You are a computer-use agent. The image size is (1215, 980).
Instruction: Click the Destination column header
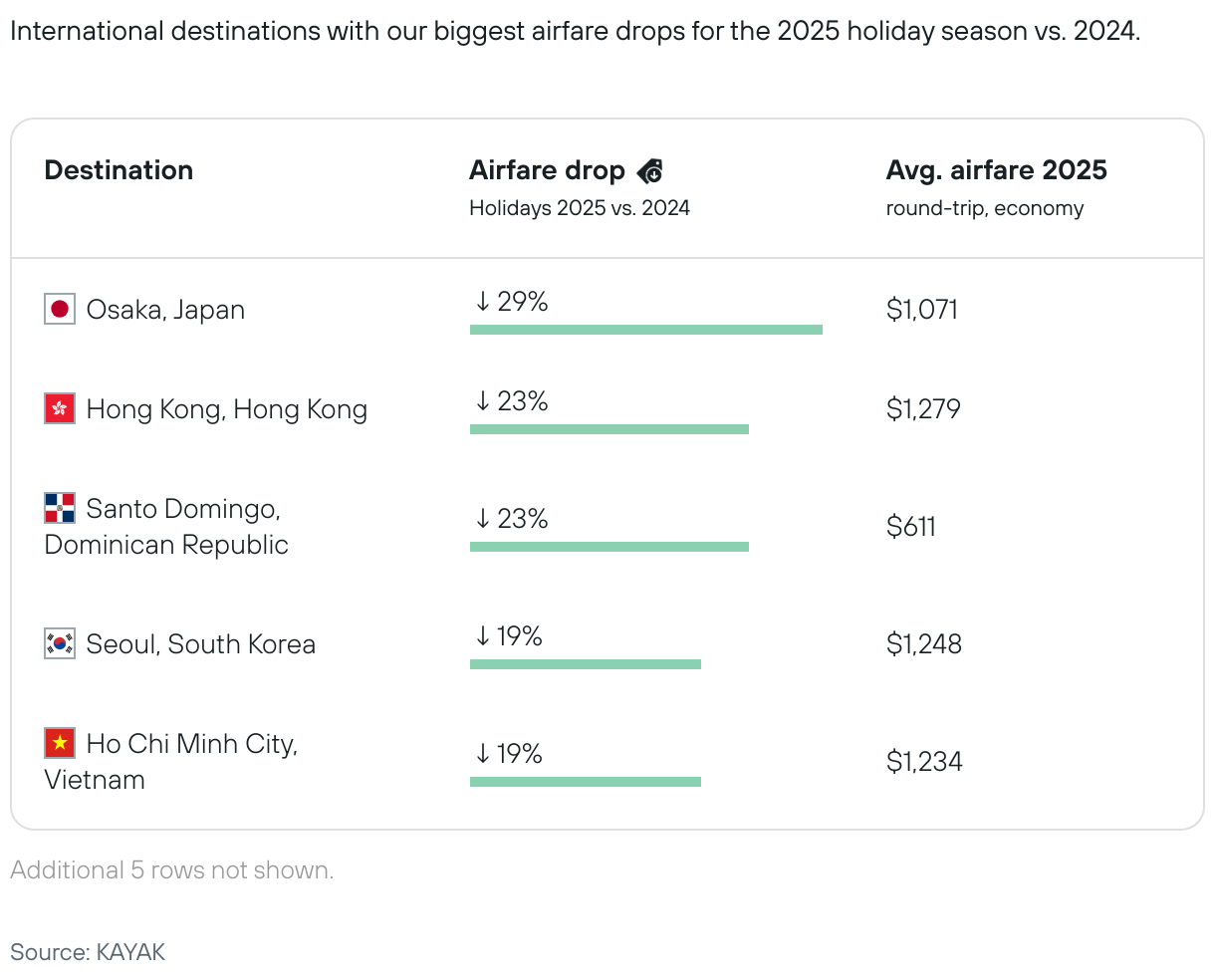[x=119, y=170]
